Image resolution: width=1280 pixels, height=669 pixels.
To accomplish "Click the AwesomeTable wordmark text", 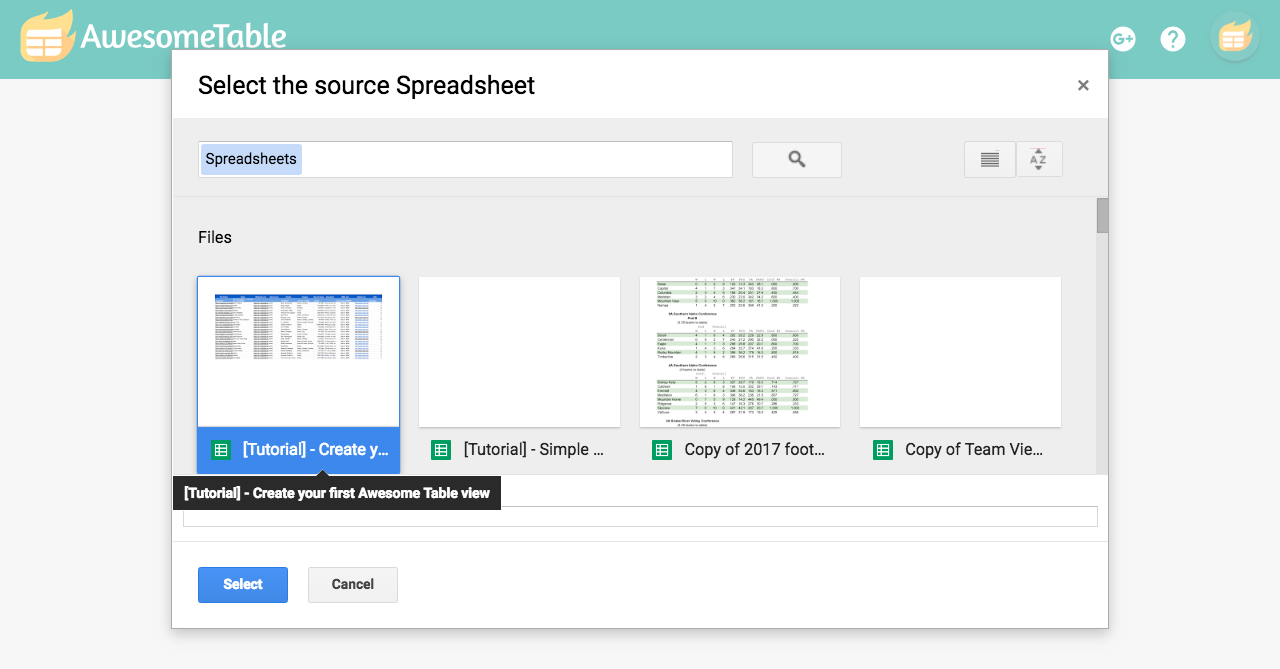I will click(184, 37).
